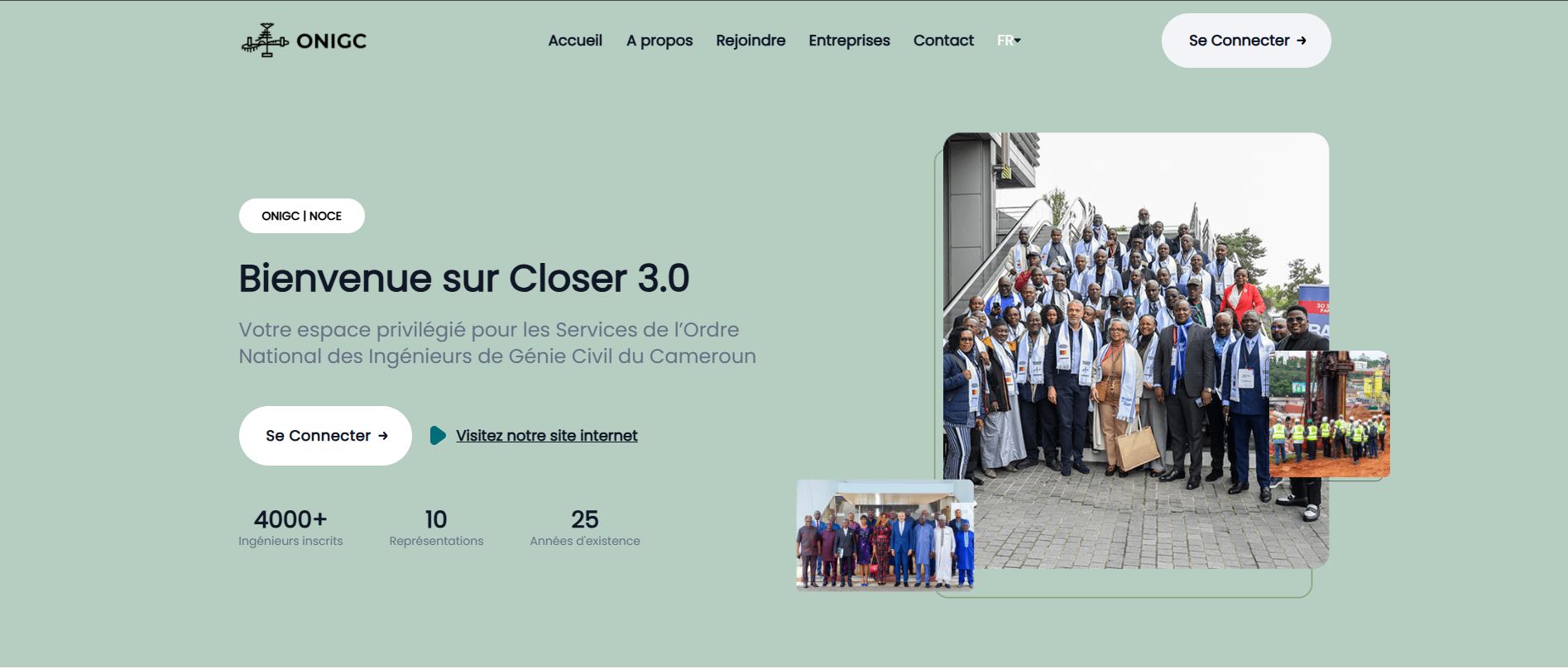Screen dimensions: 1568x669
Task: Click the header Se Connecter button
Action: tap(1246, 41)
